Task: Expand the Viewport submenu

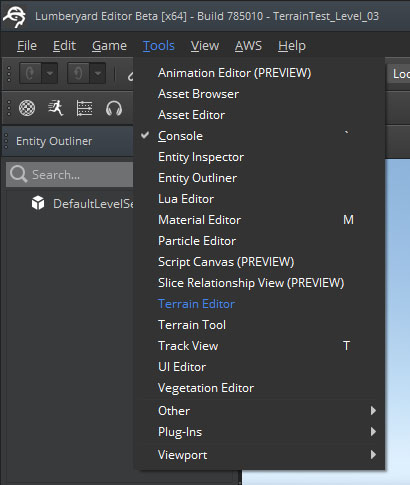Action: point(259,455)
